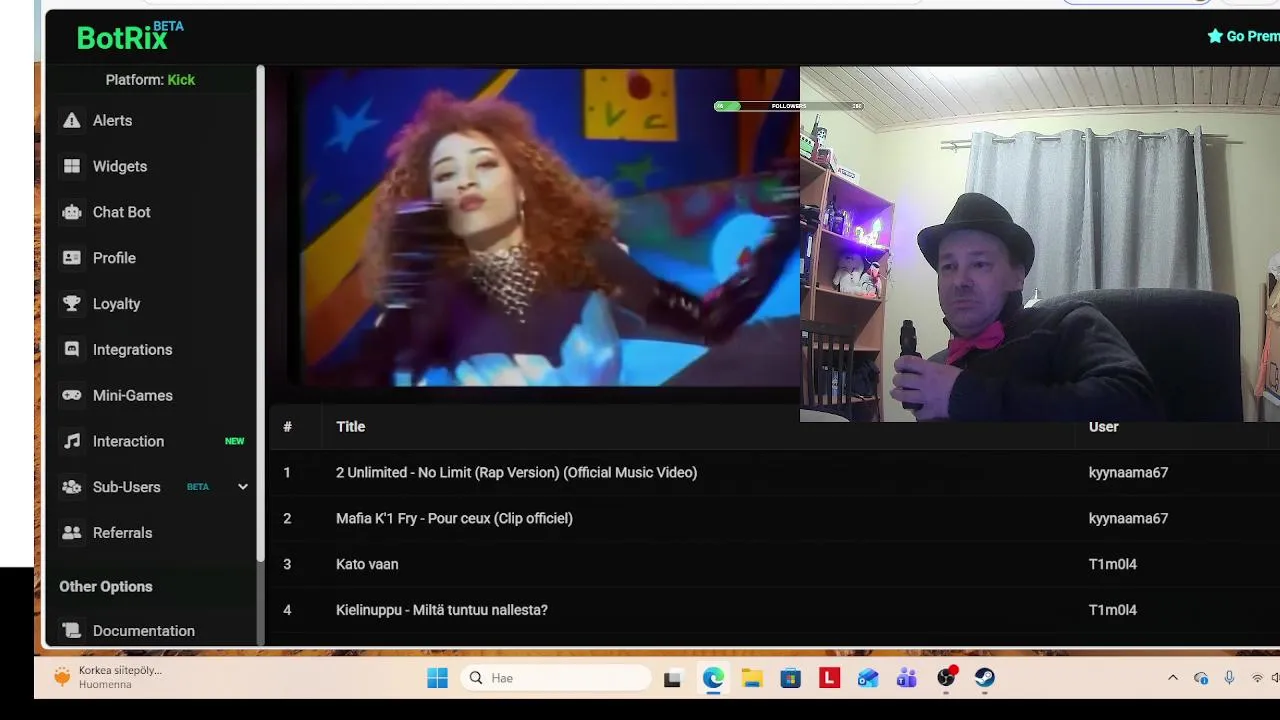This screenshot has width=1280, height=720.
Task: Open Microsoft Store from taskbar
Action: click(791, 678)
